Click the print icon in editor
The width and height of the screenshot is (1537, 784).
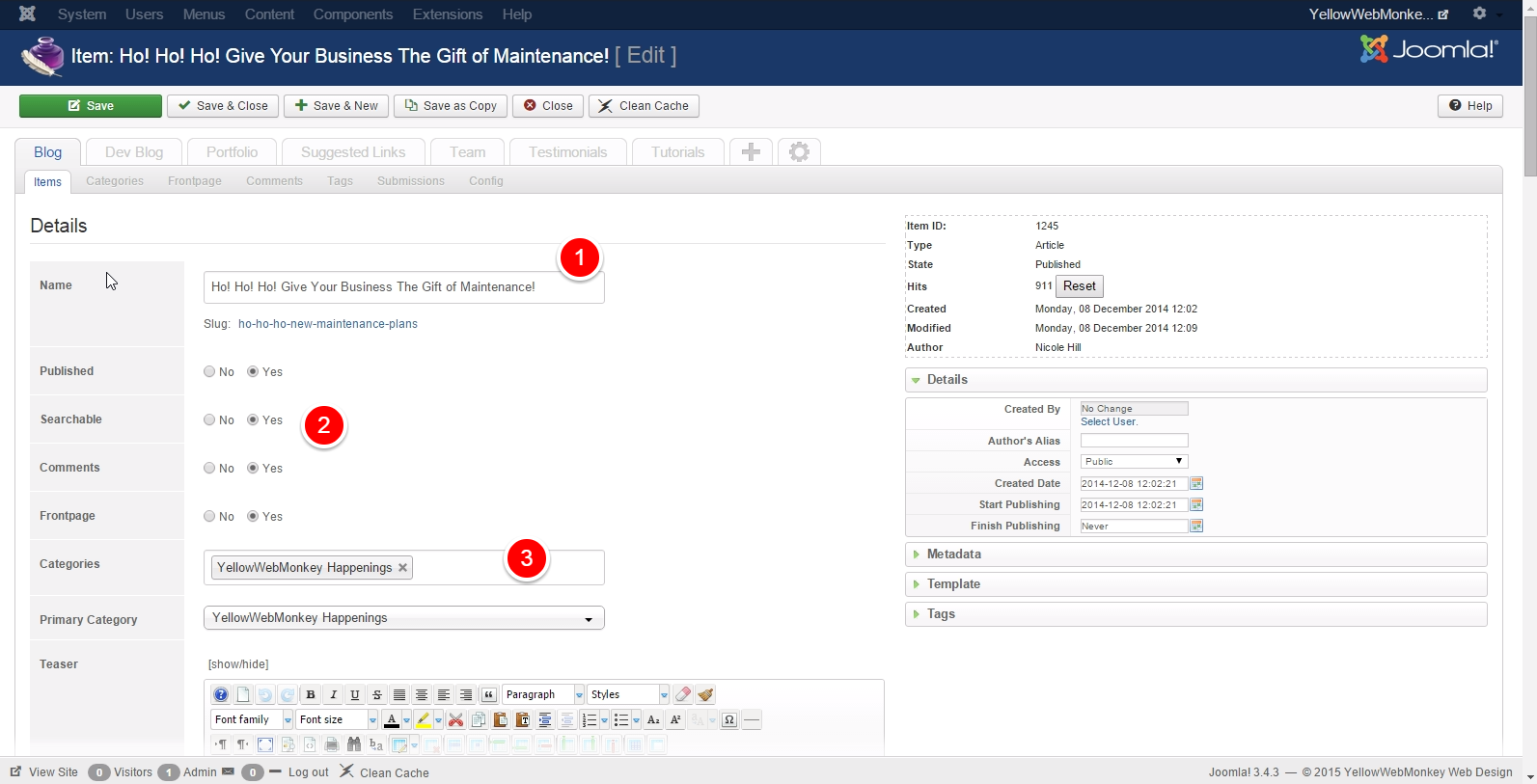tap(332, 744)
